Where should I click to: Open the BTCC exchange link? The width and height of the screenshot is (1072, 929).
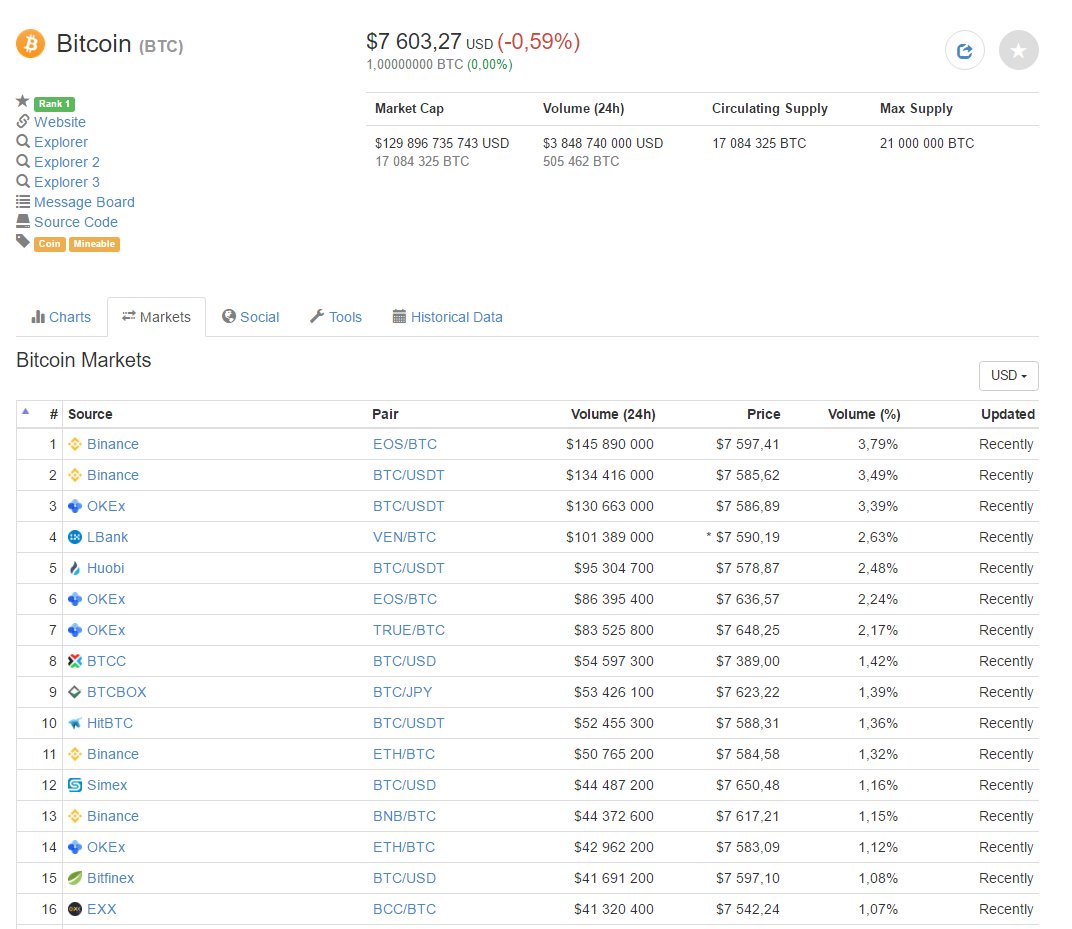click(x=106, y=661)
